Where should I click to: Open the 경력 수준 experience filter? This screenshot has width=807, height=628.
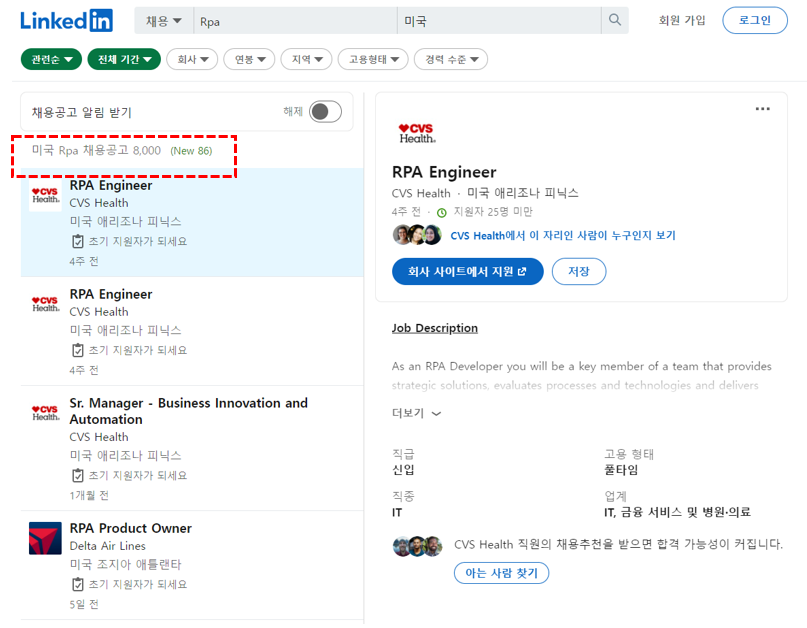tap(451, 59)
